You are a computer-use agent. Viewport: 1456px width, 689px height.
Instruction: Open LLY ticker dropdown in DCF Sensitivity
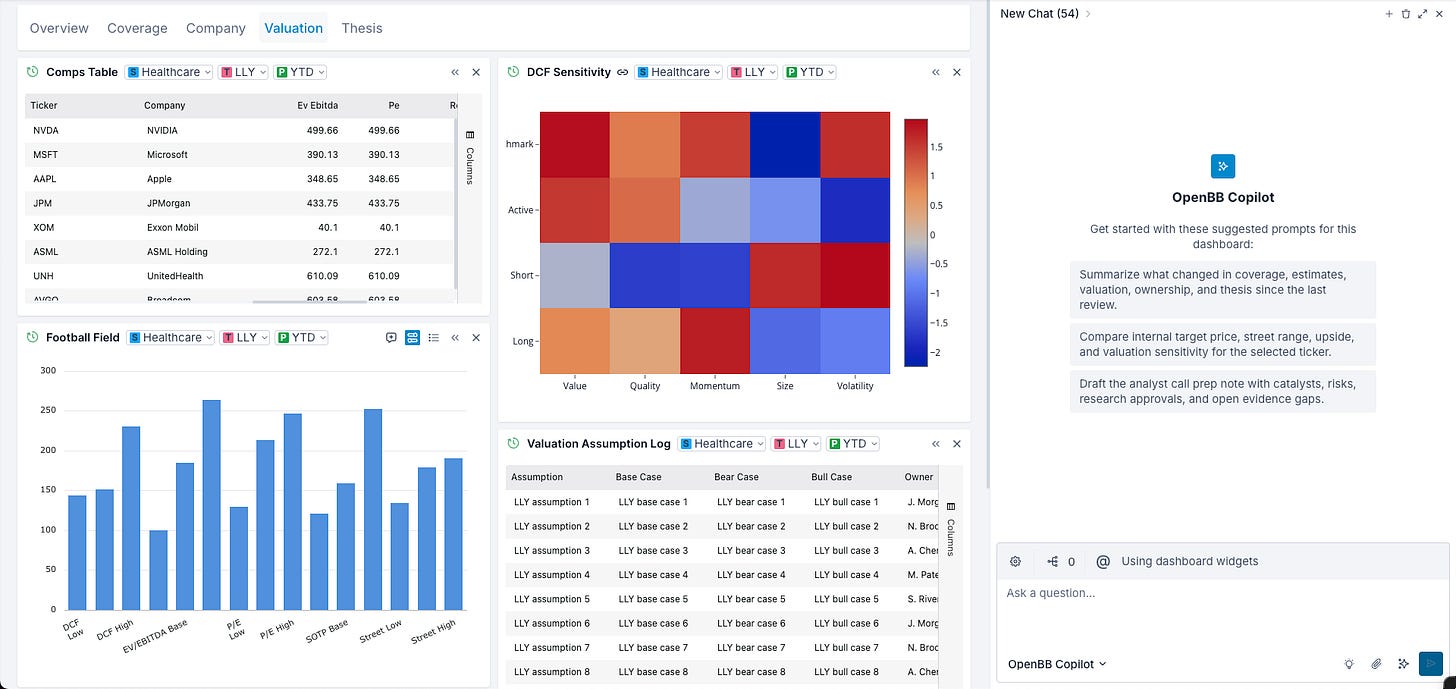click(x=754, y=72)
